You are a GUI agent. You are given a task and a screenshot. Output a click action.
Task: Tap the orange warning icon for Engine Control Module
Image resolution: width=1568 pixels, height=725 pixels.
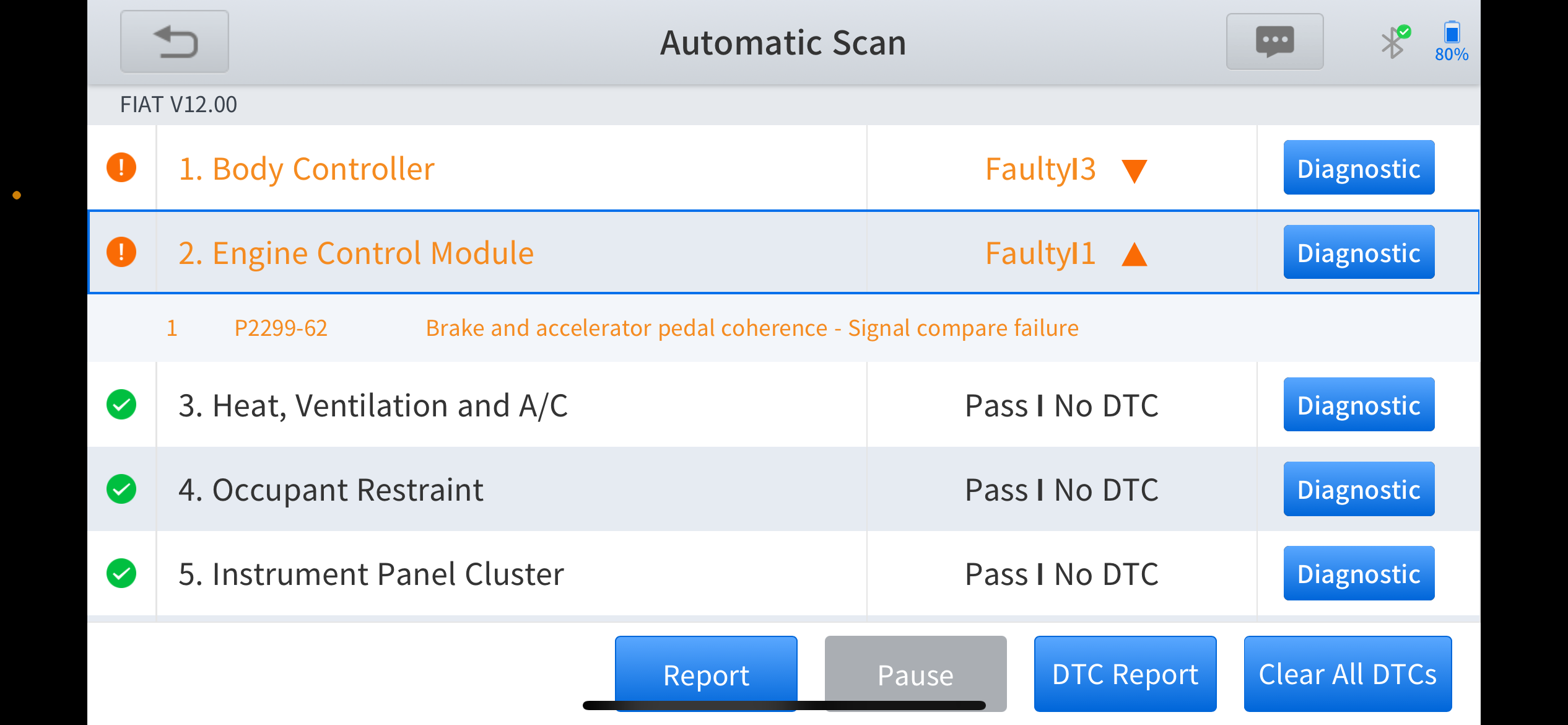coord(121,252)
